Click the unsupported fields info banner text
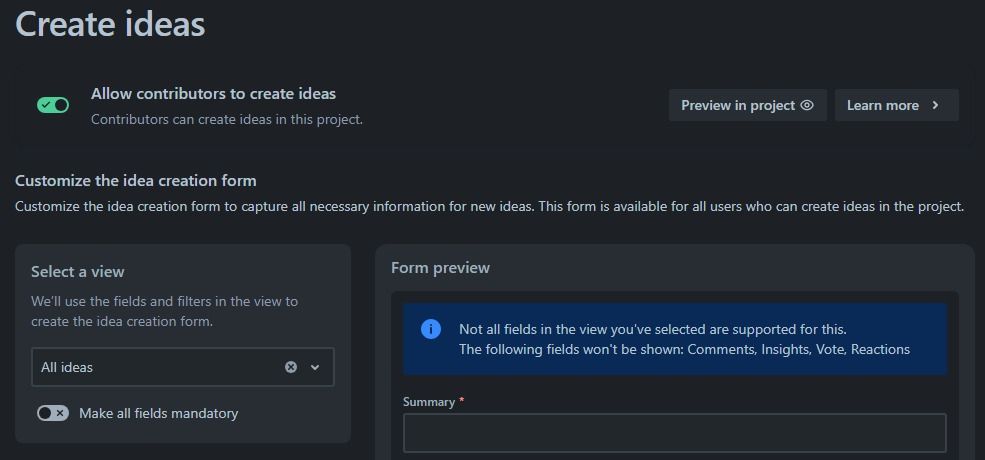 [x=684, y=339]
